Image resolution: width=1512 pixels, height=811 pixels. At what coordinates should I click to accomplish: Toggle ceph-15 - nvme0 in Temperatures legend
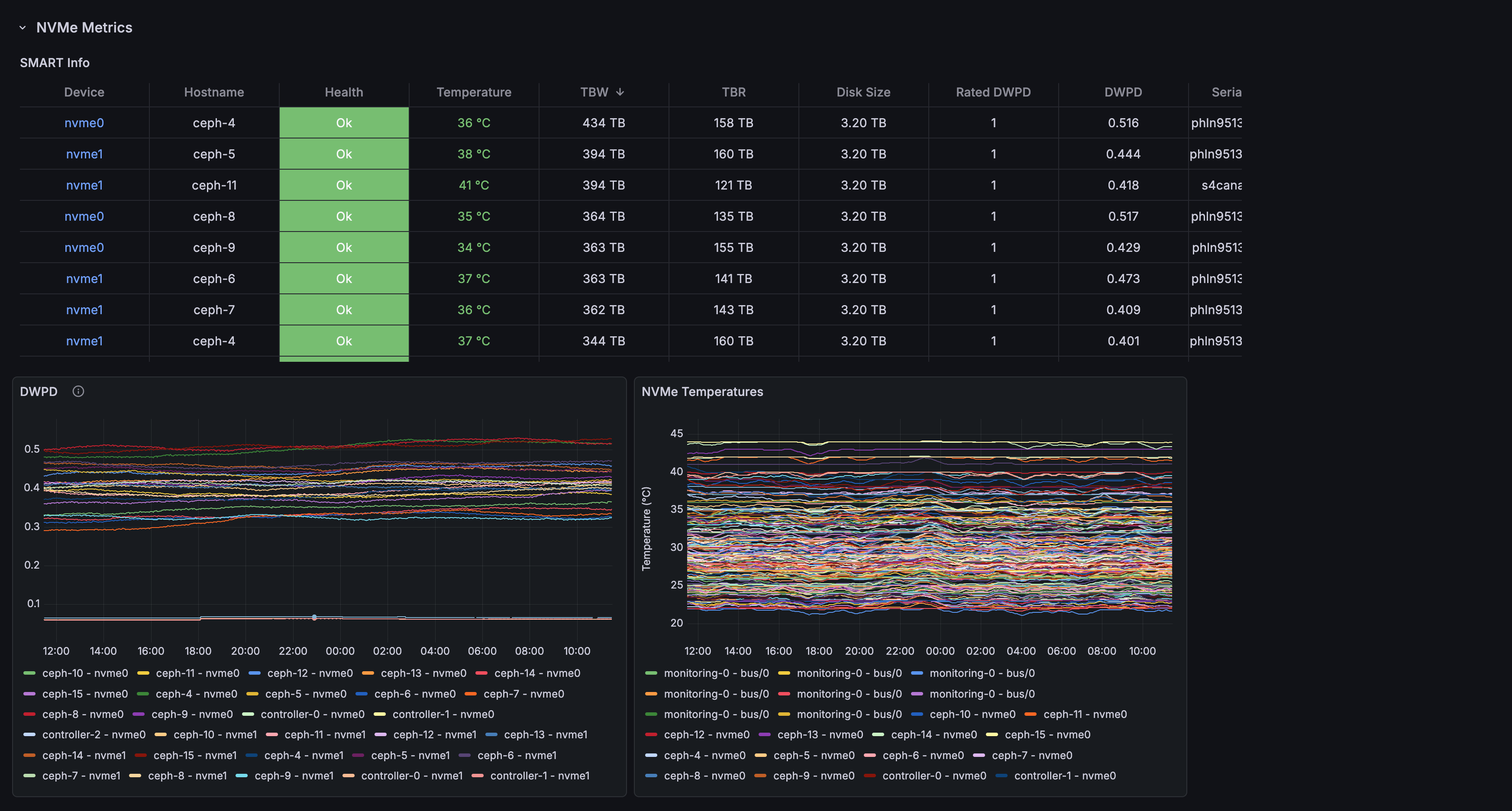click(1047, 734)
